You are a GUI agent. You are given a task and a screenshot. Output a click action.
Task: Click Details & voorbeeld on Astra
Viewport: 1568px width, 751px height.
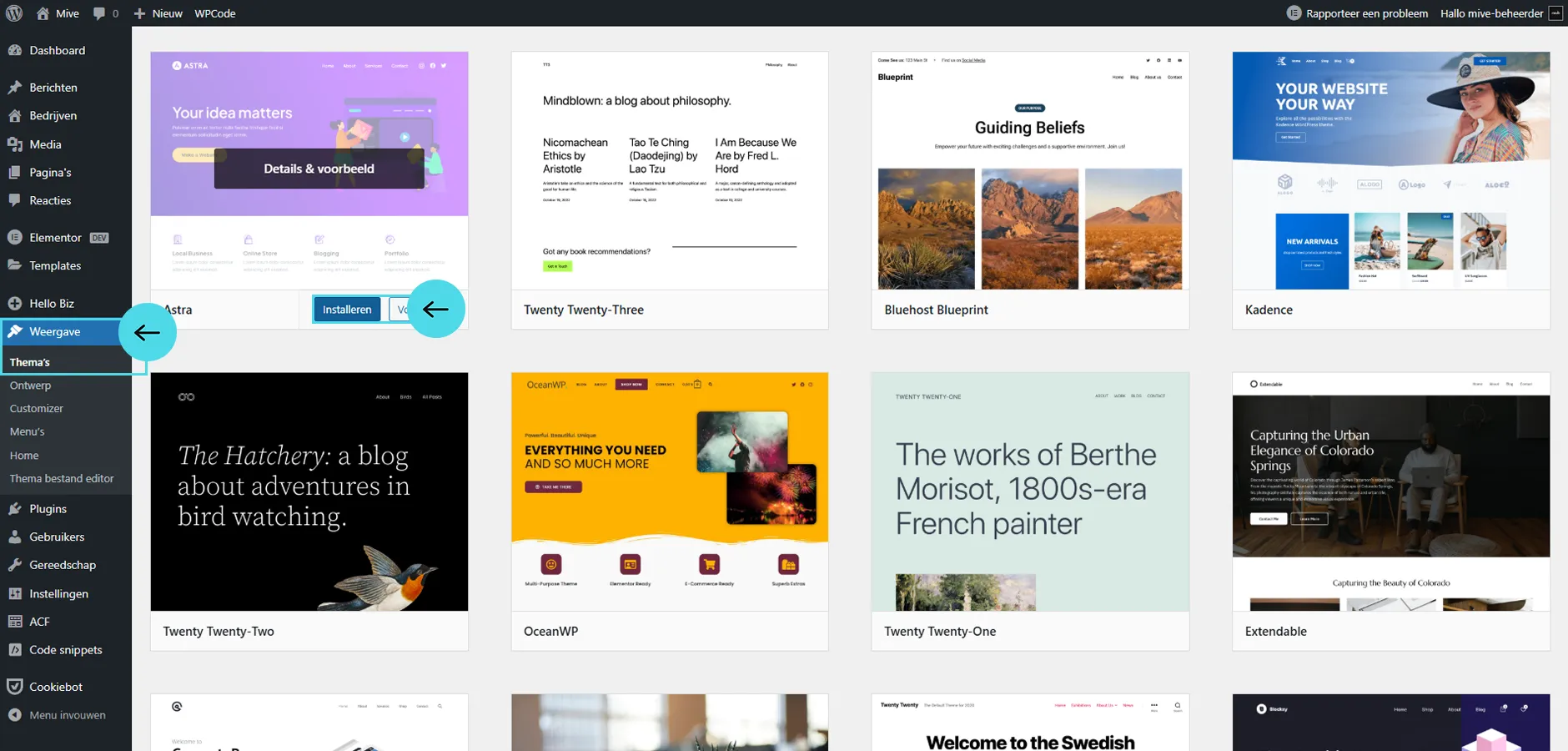tap(319, 169)
